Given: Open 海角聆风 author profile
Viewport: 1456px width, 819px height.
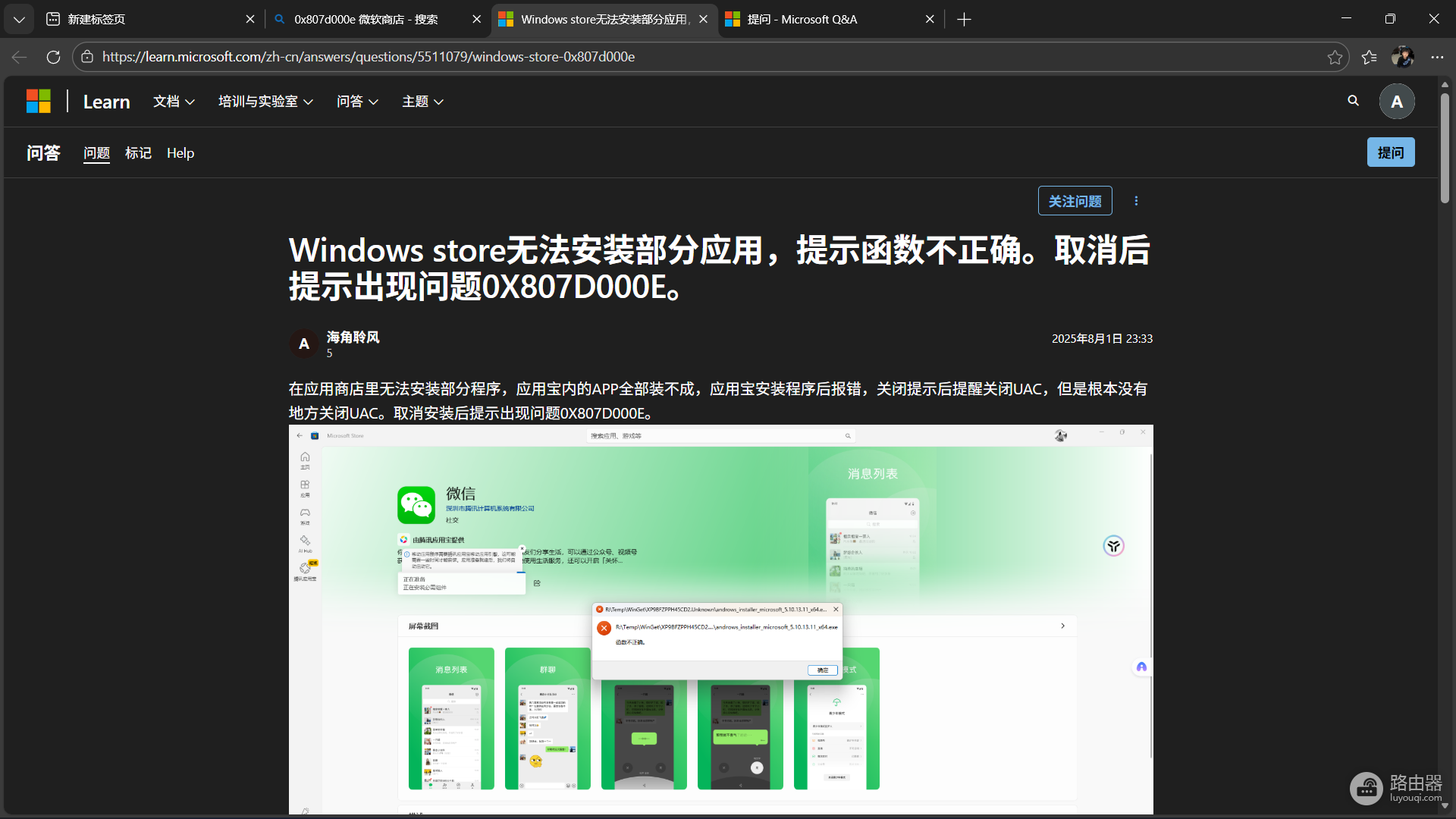Looking at the screenshot, I should point(353,337).
